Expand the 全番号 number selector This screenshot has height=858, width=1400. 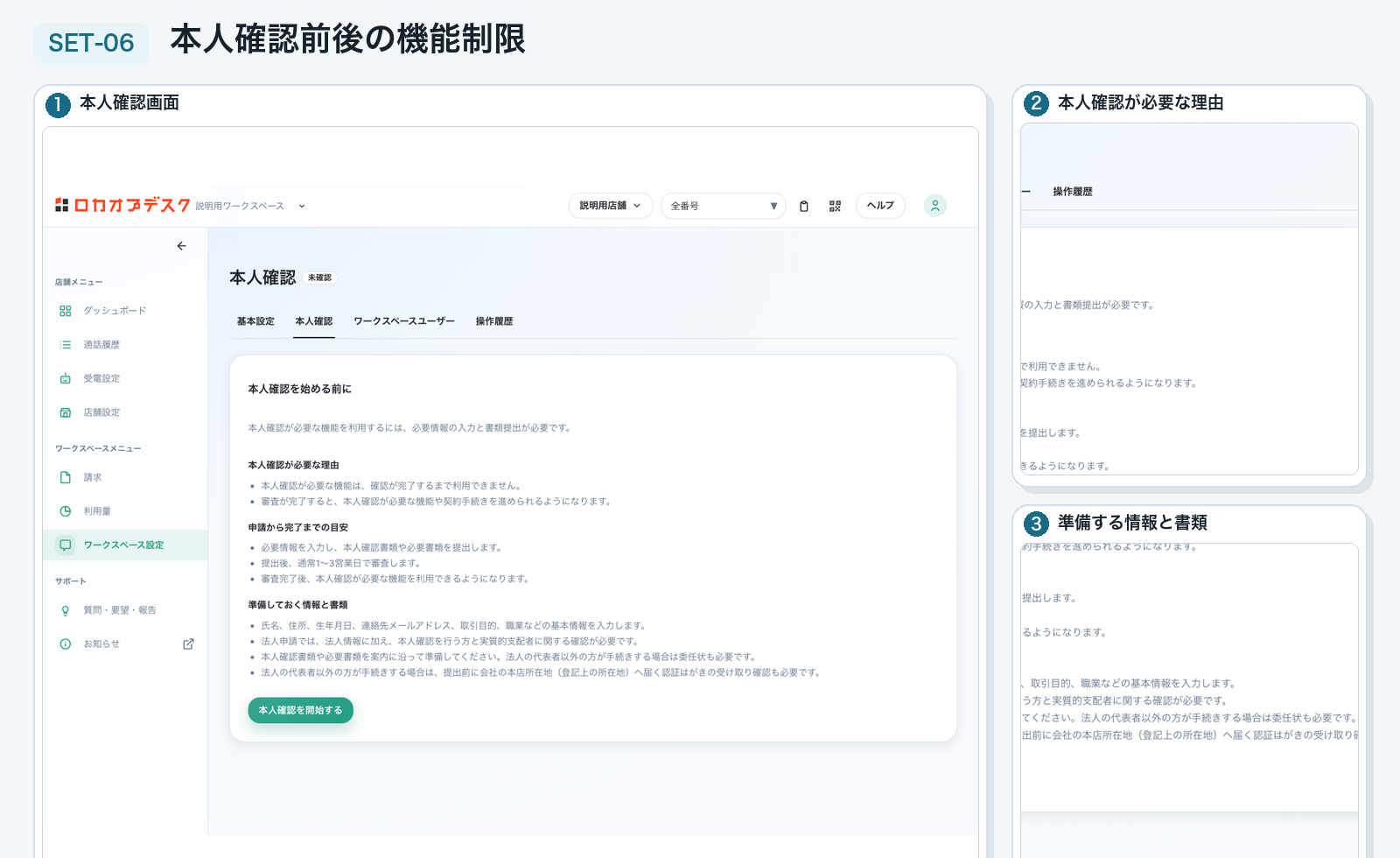(723, 206)
